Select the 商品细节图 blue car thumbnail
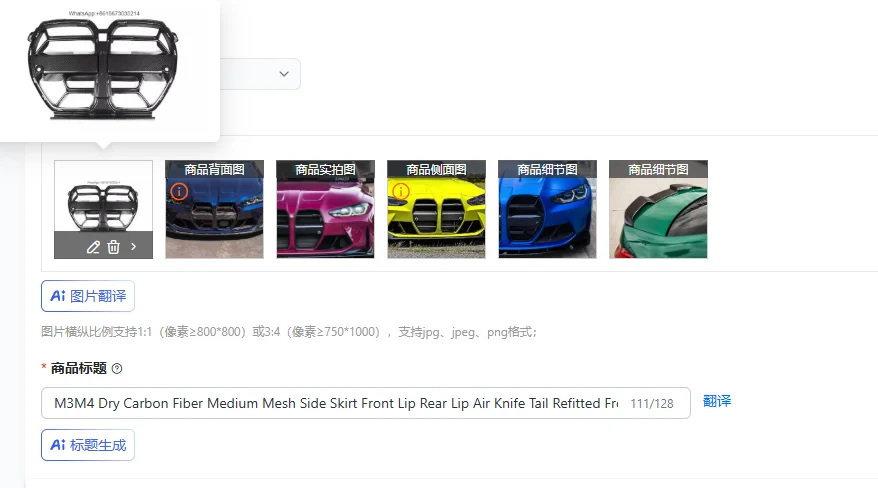 [547, 209]
